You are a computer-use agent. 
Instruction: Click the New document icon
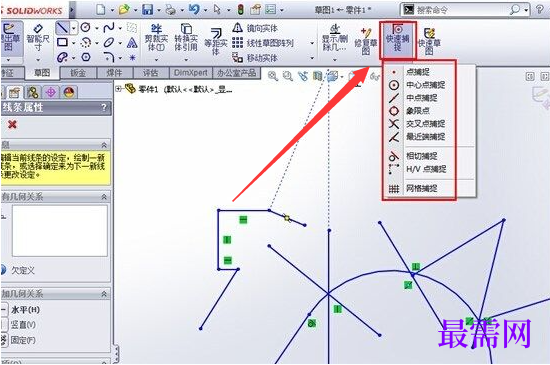coord(101,9)
